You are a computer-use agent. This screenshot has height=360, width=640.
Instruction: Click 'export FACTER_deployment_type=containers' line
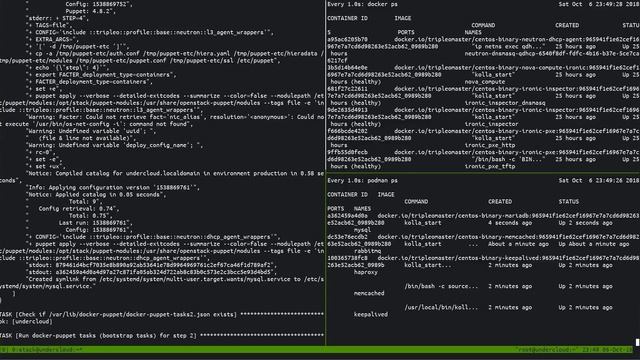(101, 75)
